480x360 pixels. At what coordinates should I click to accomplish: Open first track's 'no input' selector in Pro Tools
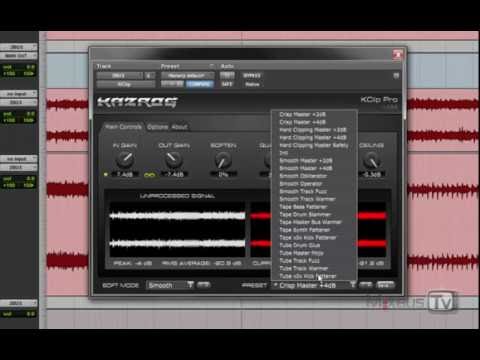pos(19,94)
